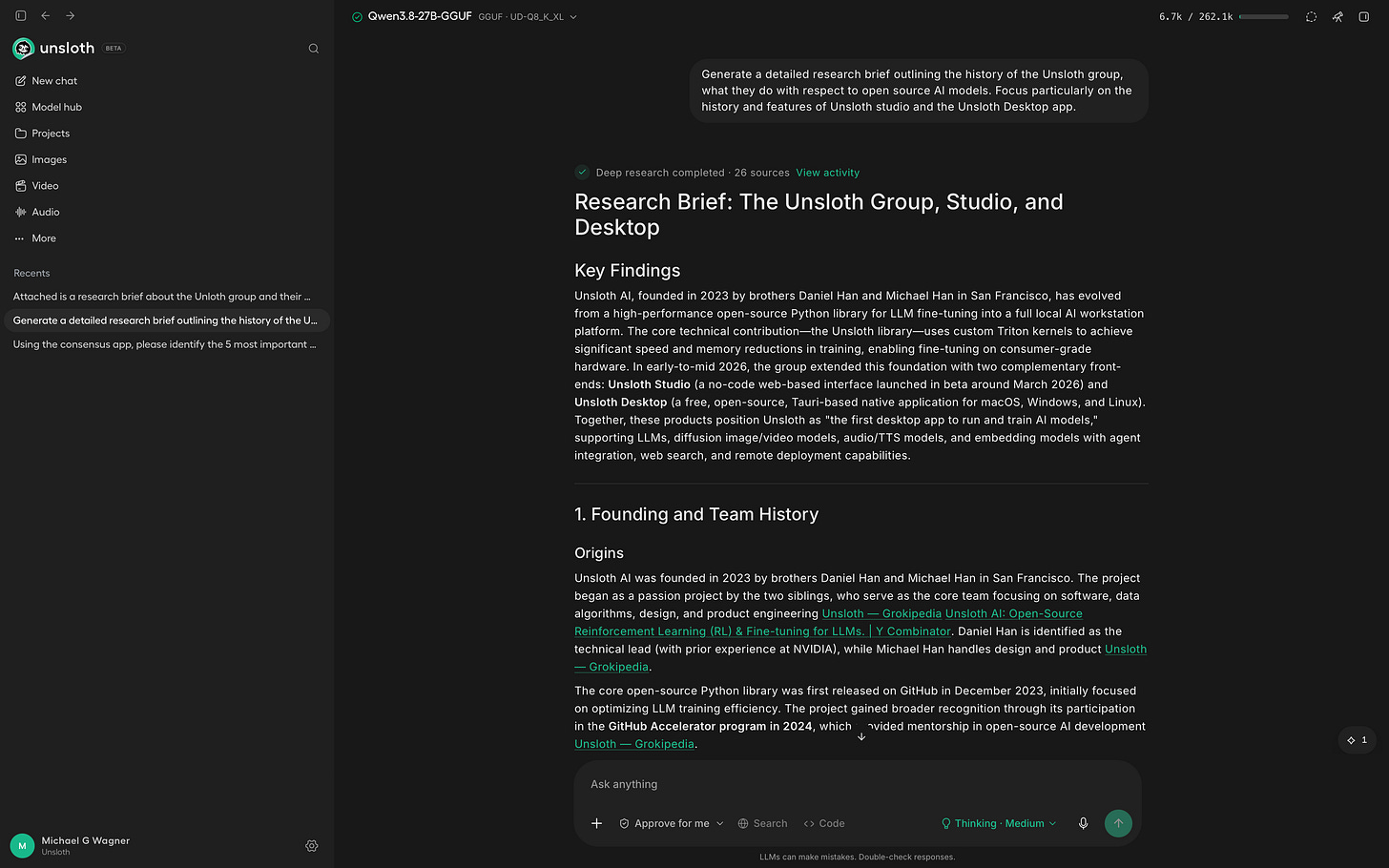
Task: Click the '6.7k / 262.1k' token counter
Action: [1195, 16]
